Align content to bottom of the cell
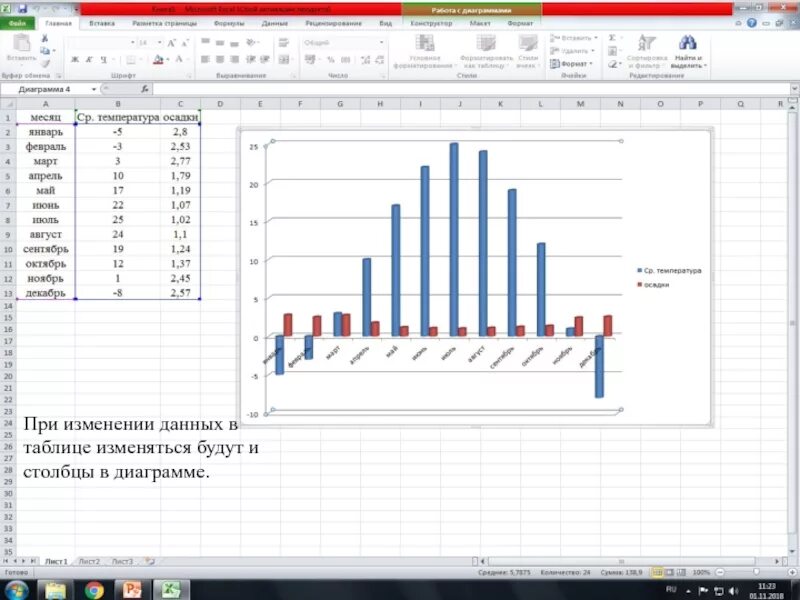800x600 pixels. pyautogui.click(x=235, y=42)
